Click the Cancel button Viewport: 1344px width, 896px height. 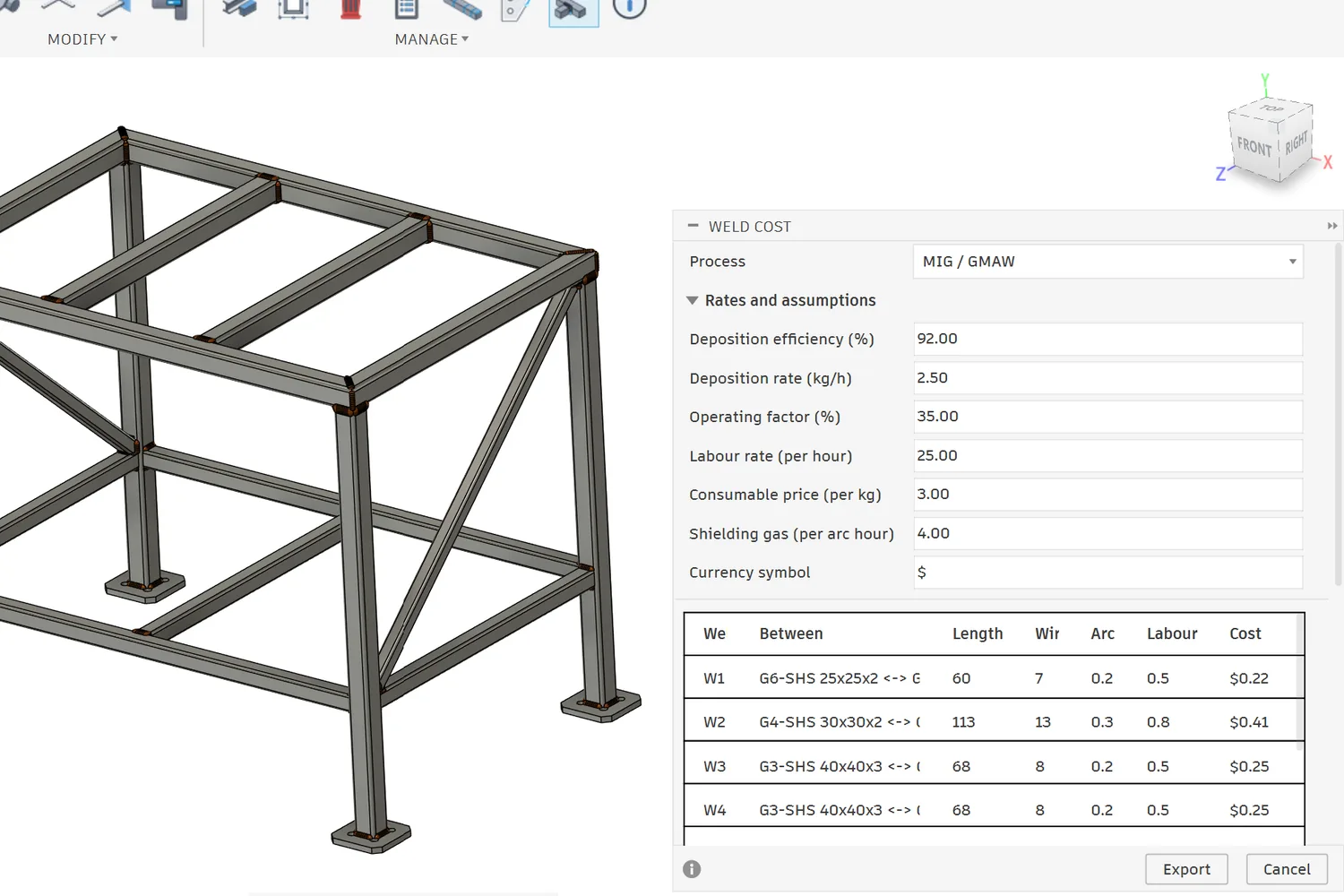(1287, 869)
